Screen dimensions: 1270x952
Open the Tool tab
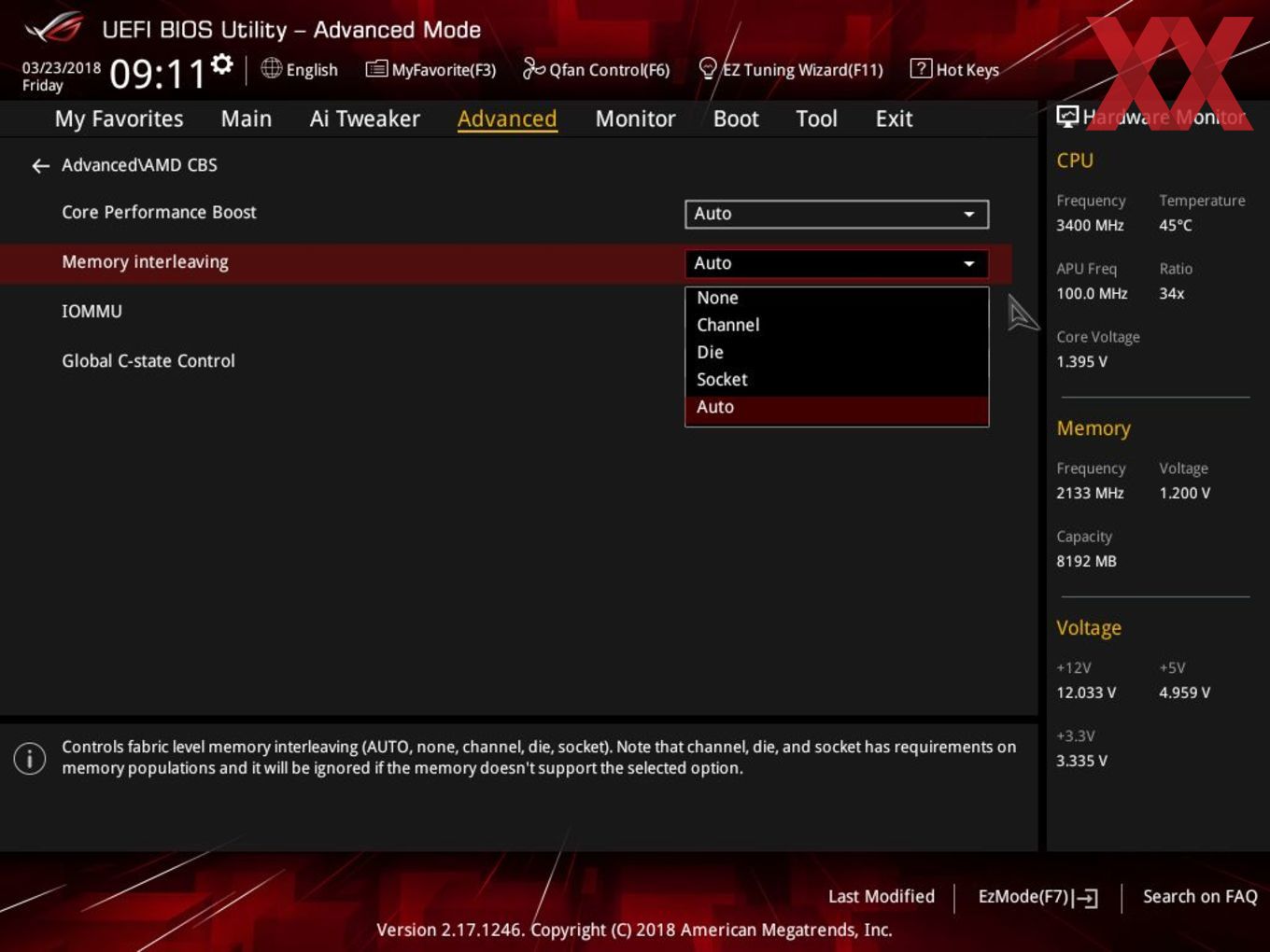(816, 119)
